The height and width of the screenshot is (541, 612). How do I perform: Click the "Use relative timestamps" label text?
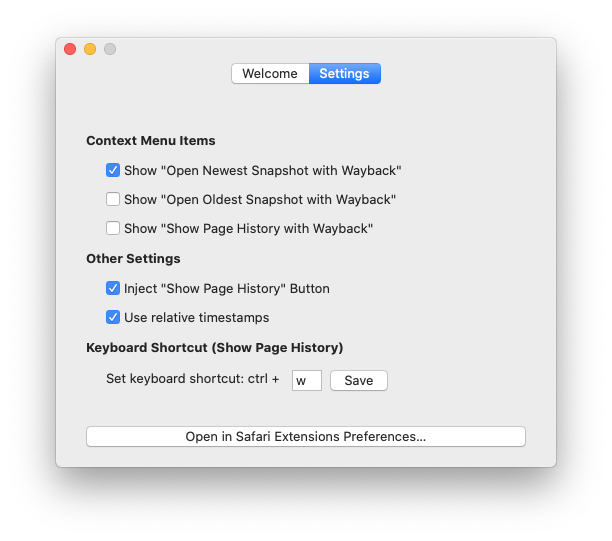197,317
